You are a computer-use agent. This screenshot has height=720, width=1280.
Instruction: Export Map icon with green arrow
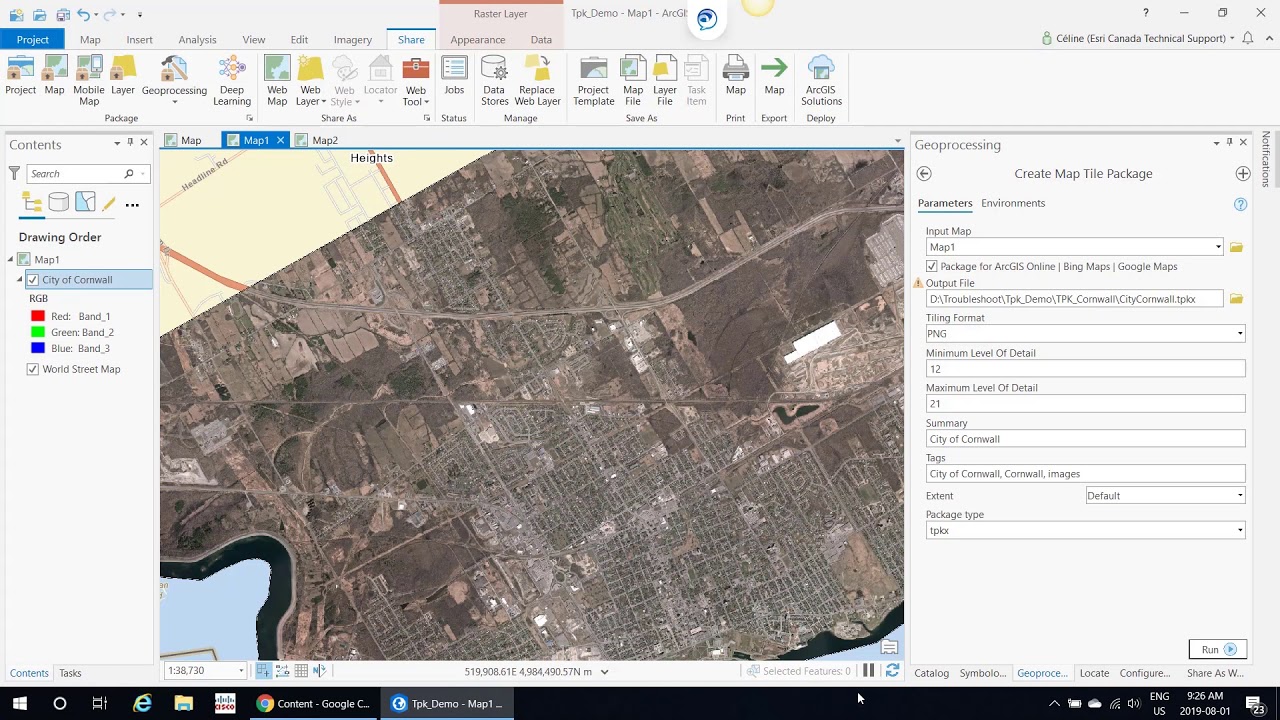coord(774,76)
